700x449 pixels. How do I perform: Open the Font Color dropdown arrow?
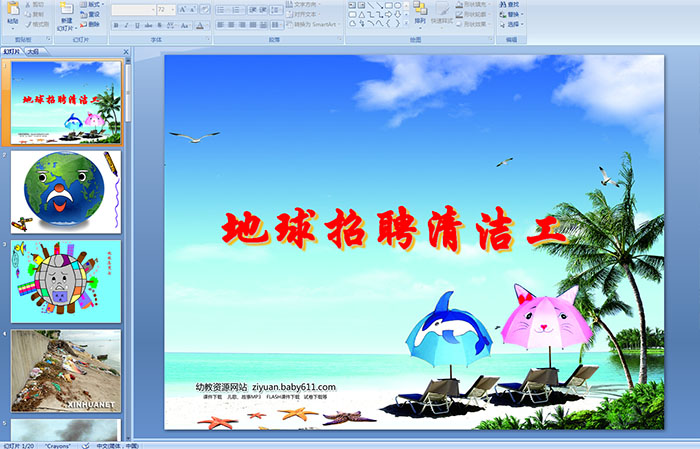click(208, 25)
